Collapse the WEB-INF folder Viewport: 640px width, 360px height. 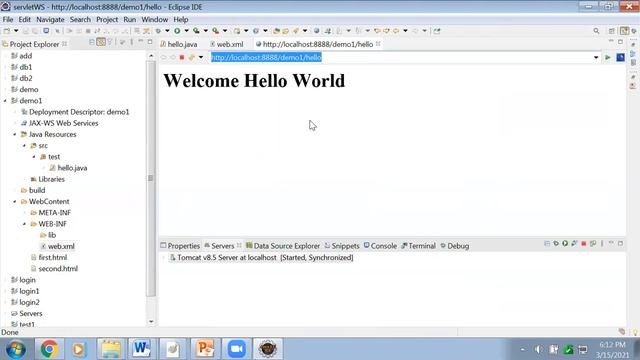pyautogui.click(x=24, y=224)
